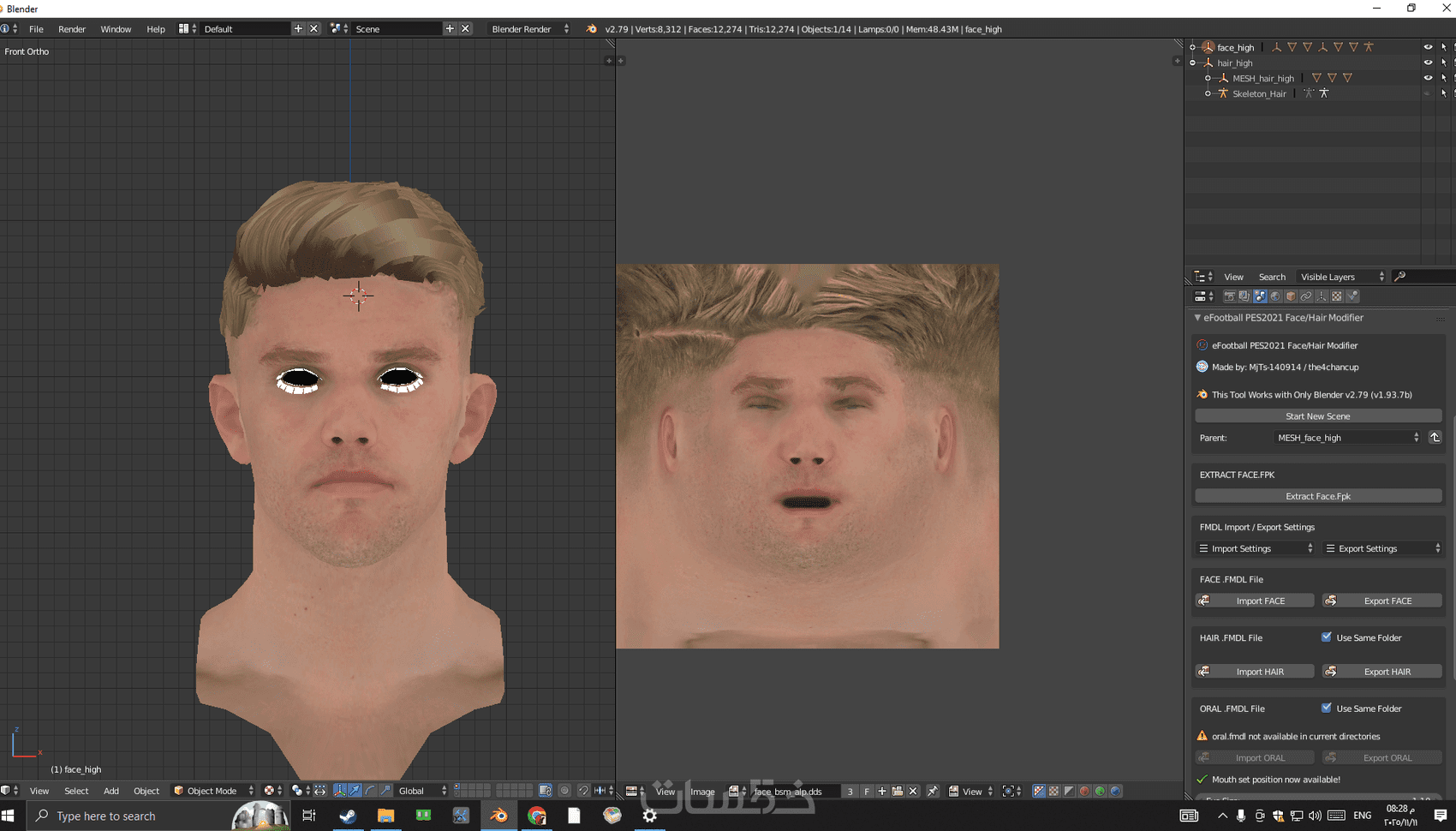Open the Add menu in 3D view
1456x831 pixels.
(111, 791)
